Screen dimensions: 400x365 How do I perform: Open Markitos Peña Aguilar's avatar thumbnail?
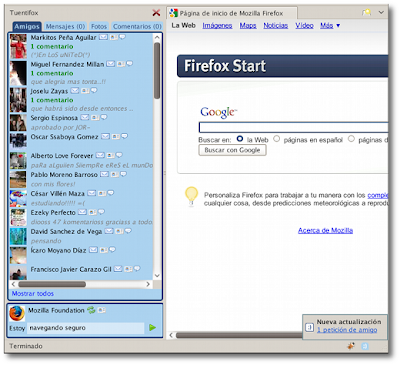[x=18, y=46]
